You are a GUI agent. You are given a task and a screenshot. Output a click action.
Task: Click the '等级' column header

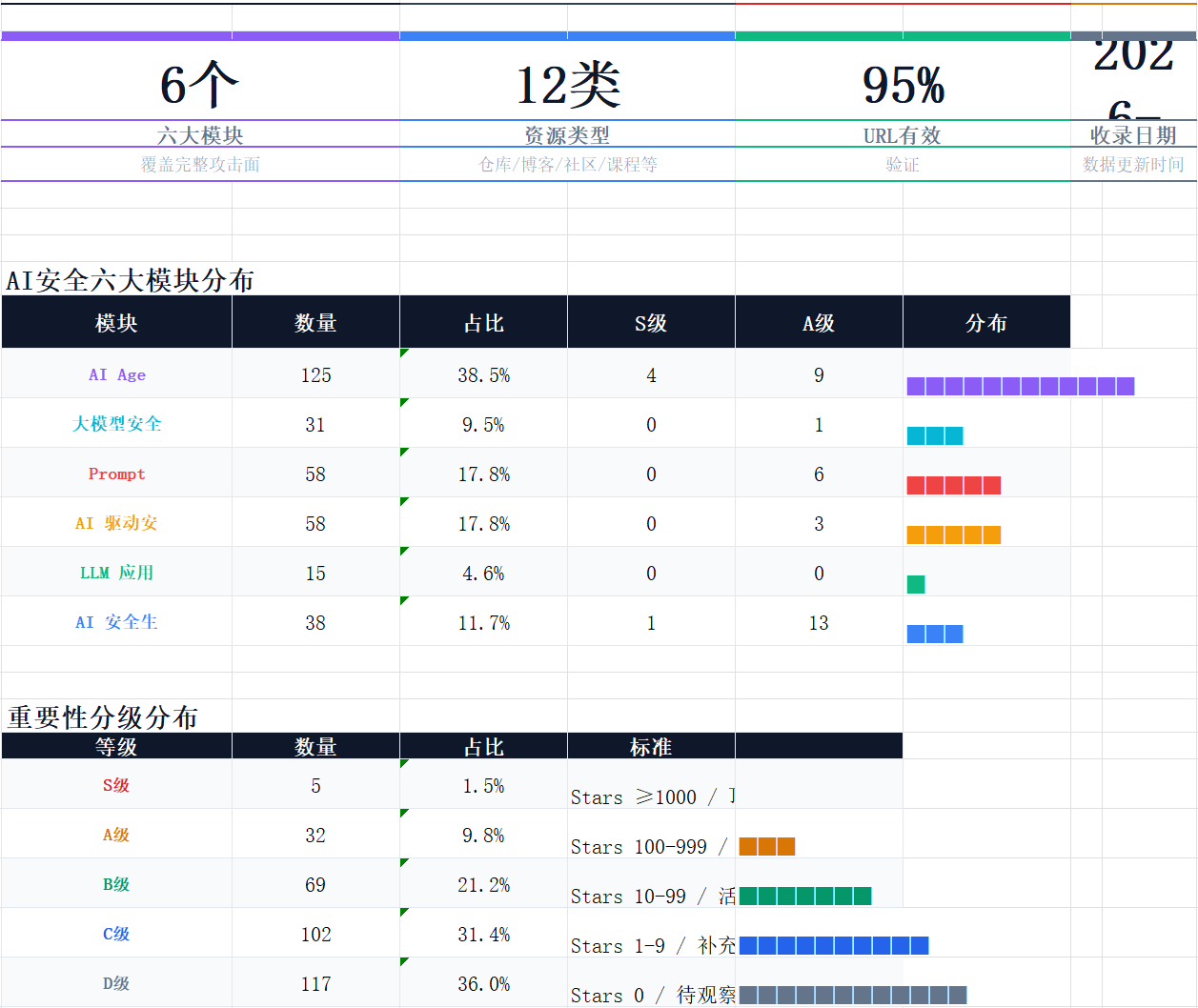pos(116,746)
